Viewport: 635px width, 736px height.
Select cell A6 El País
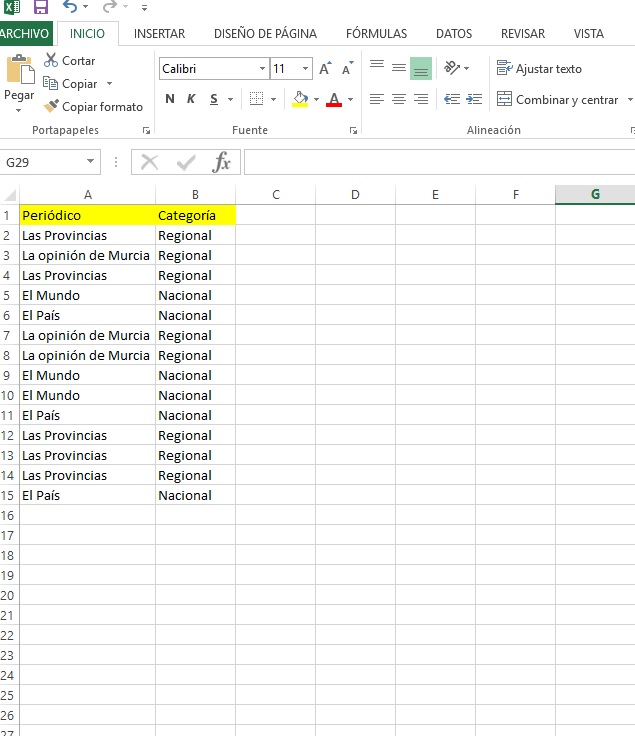point(87,315)
